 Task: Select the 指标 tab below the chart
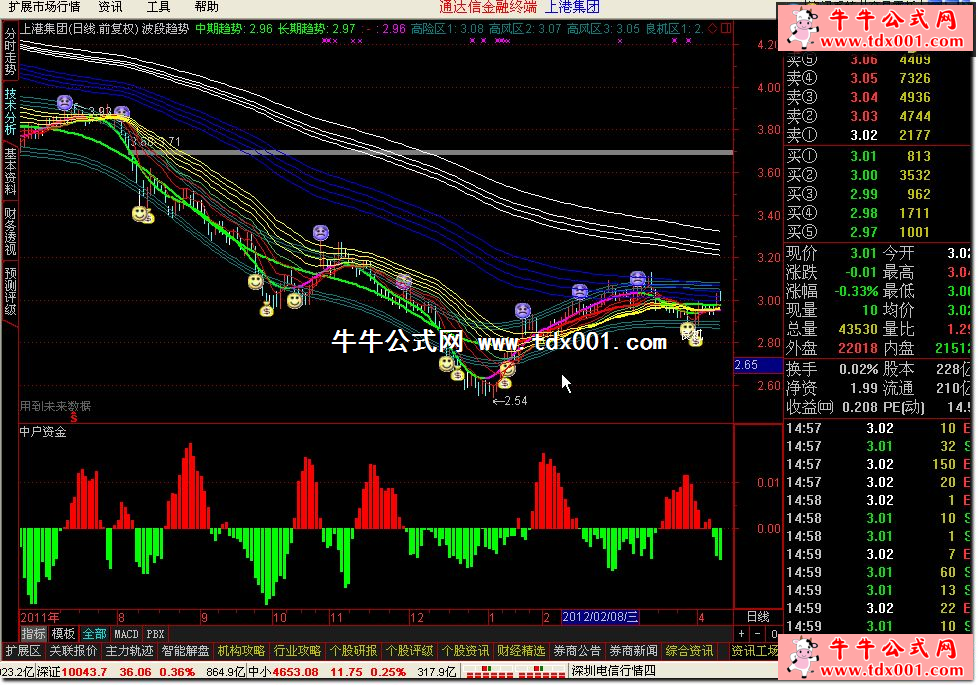pos(34,634)
